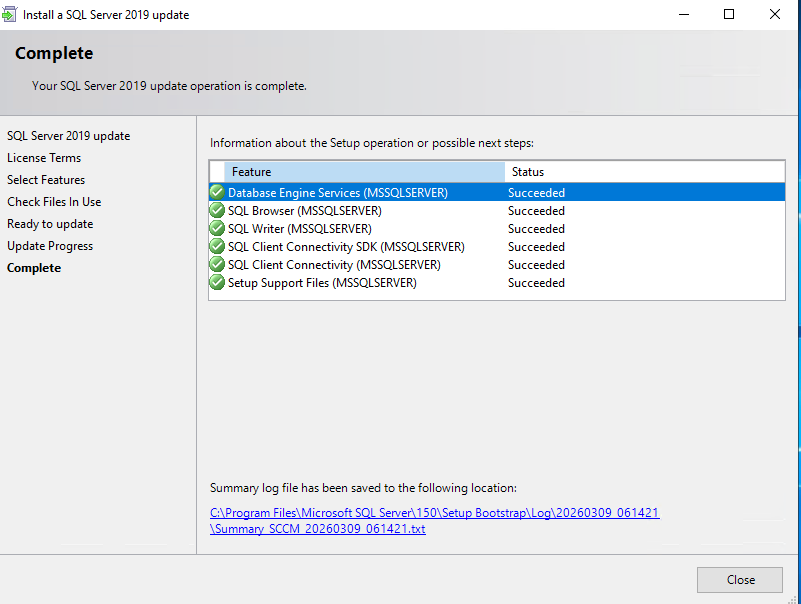Minimize the SQL Server update window
The width and height of the screenshot is (801, 604).
tap(683, 14)
